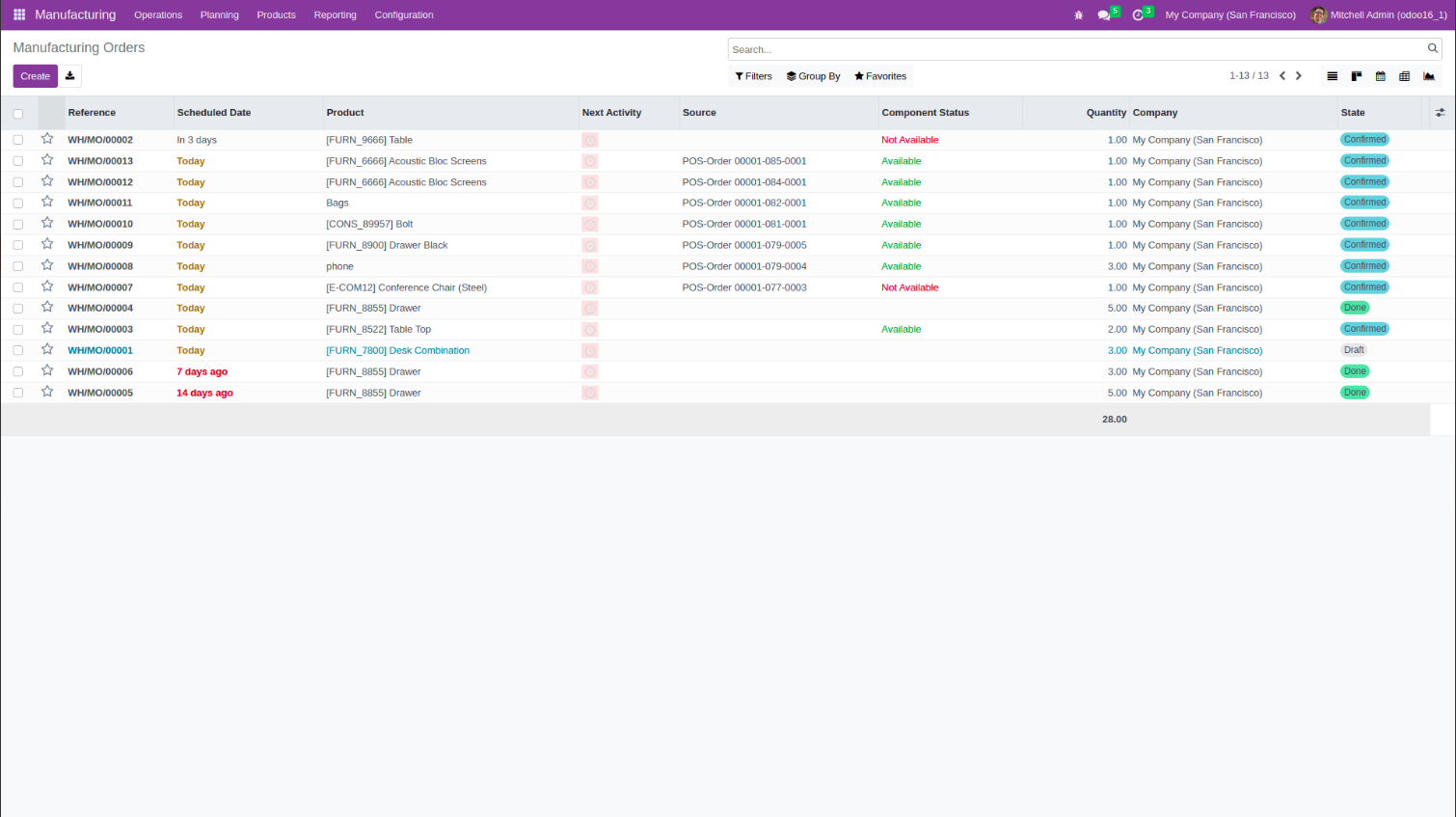The width and height of the screenshot is (1456, 817).
Task: Check the WH/MO/00005 row checkbox
Action: pos(18,393)
